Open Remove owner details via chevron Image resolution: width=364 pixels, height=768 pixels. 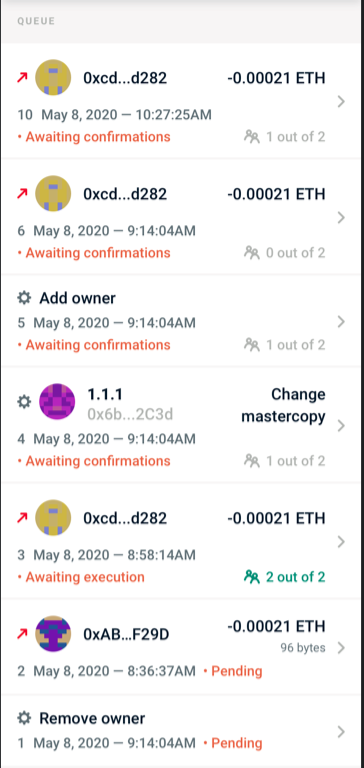(341, 732)
